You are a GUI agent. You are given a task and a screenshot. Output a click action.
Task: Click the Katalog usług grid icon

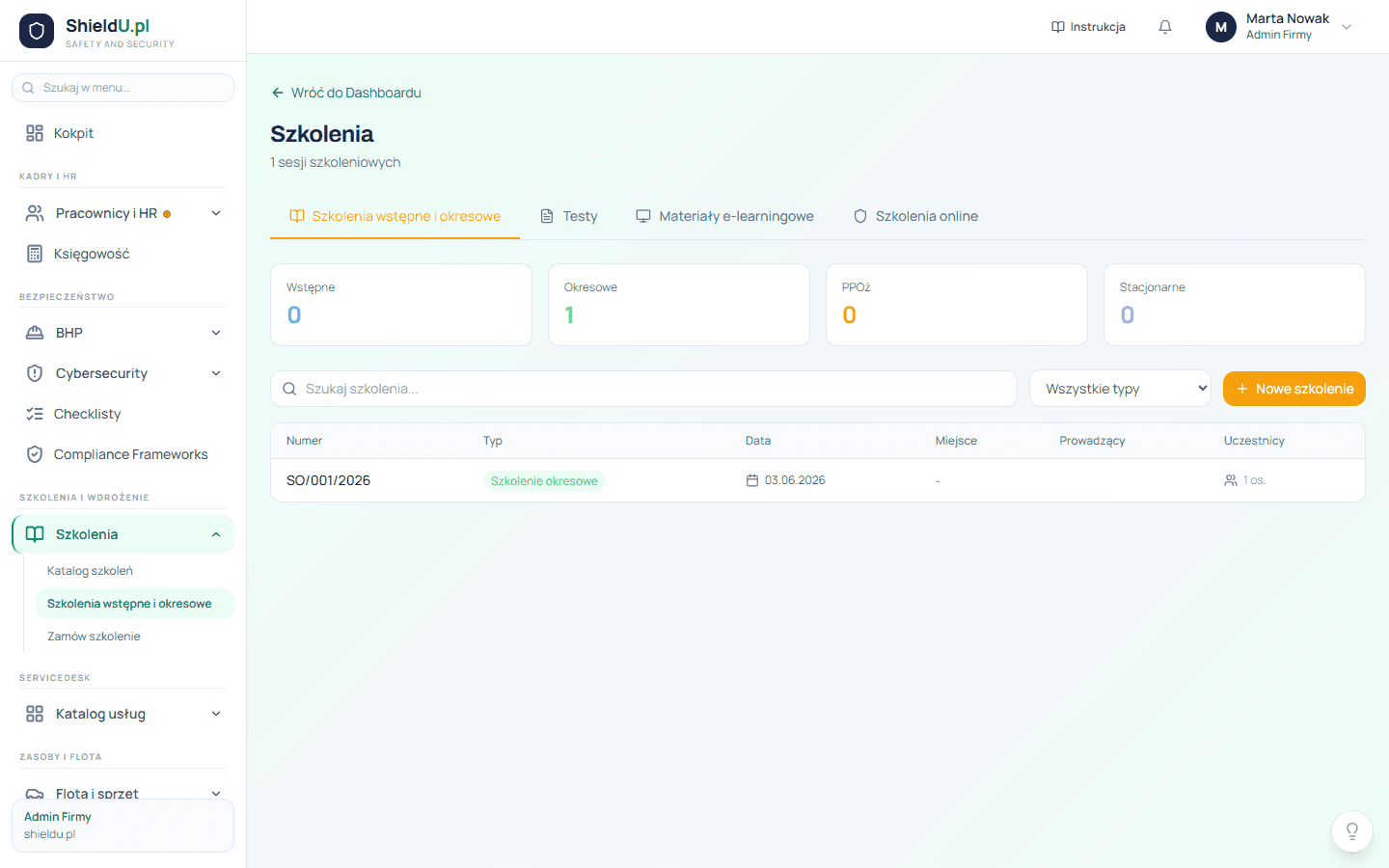[35, 714]
